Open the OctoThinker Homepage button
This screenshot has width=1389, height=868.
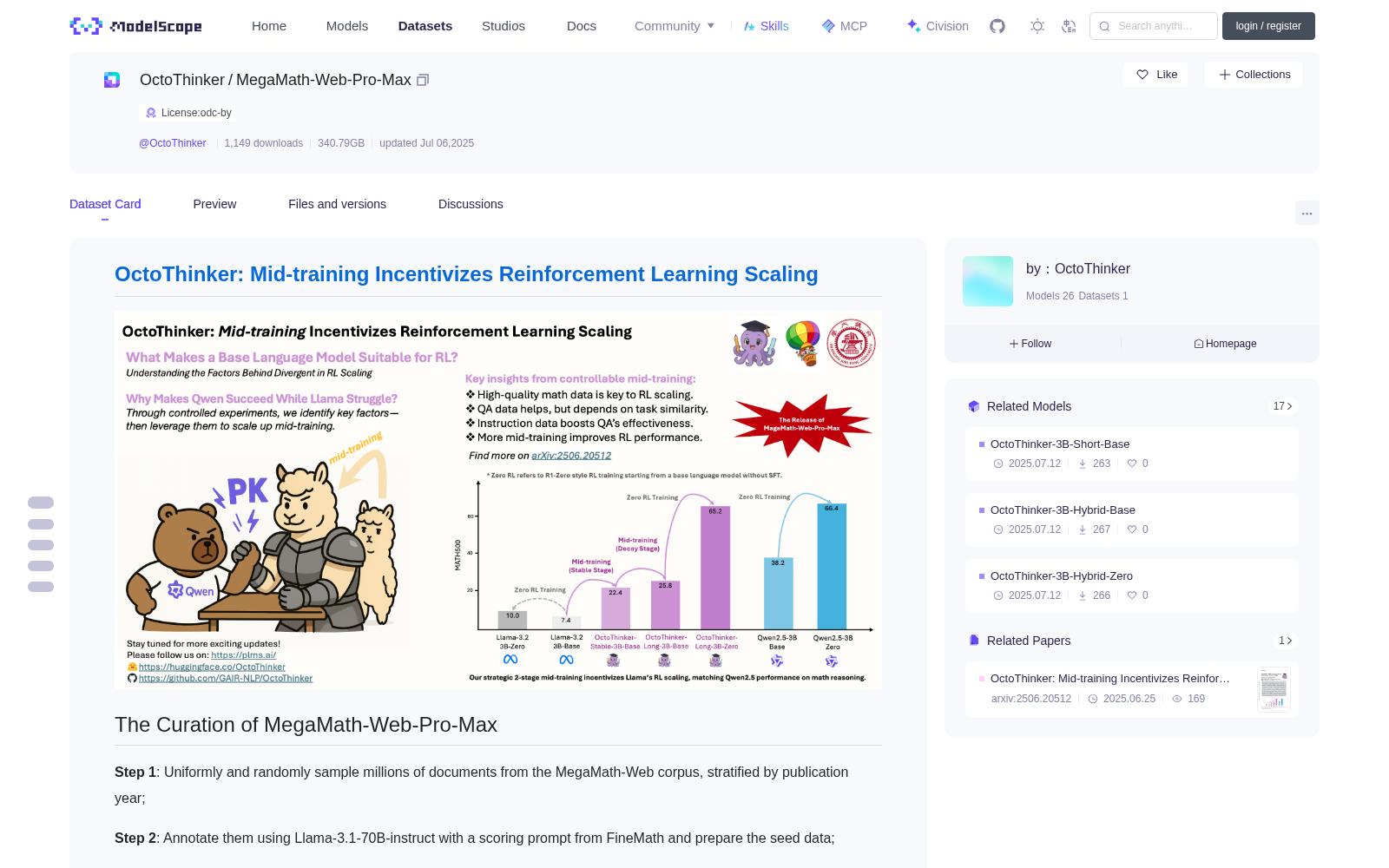(x=1225, y=344)
